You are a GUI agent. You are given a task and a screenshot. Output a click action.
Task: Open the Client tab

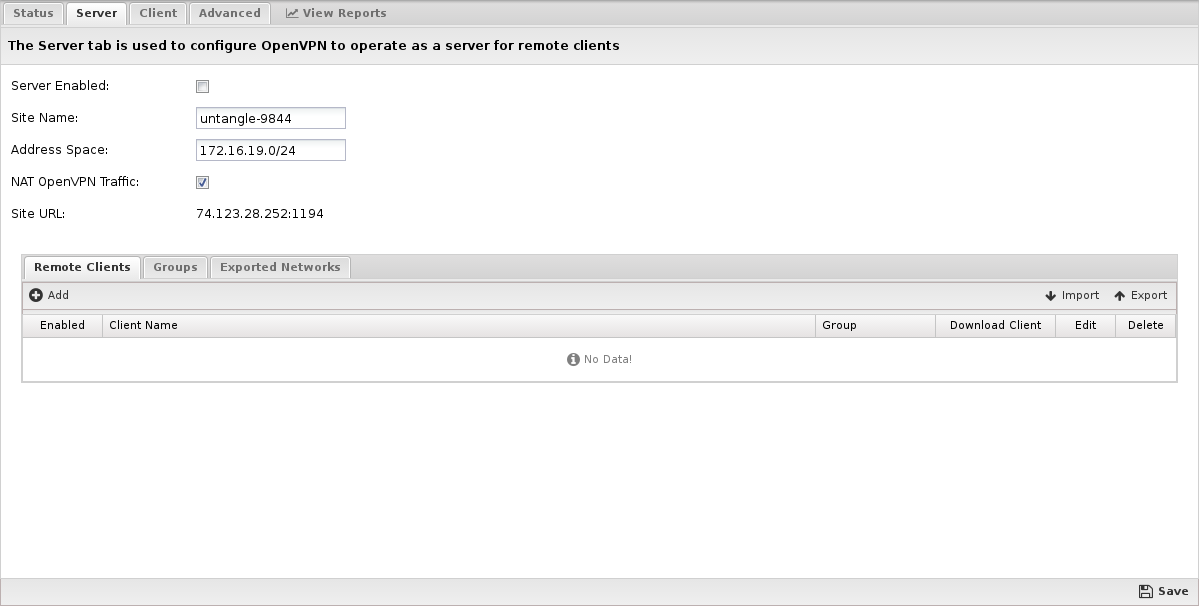tap(158, 13)
